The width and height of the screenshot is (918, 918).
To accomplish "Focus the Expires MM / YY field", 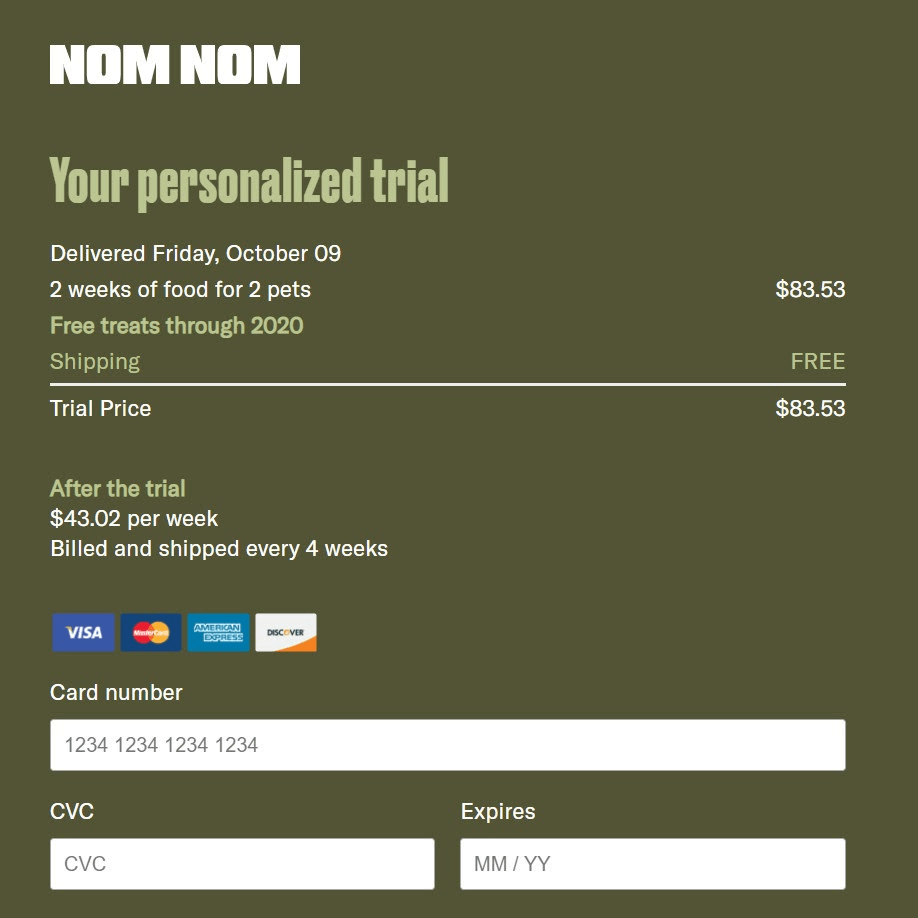I will click(652, 864).
